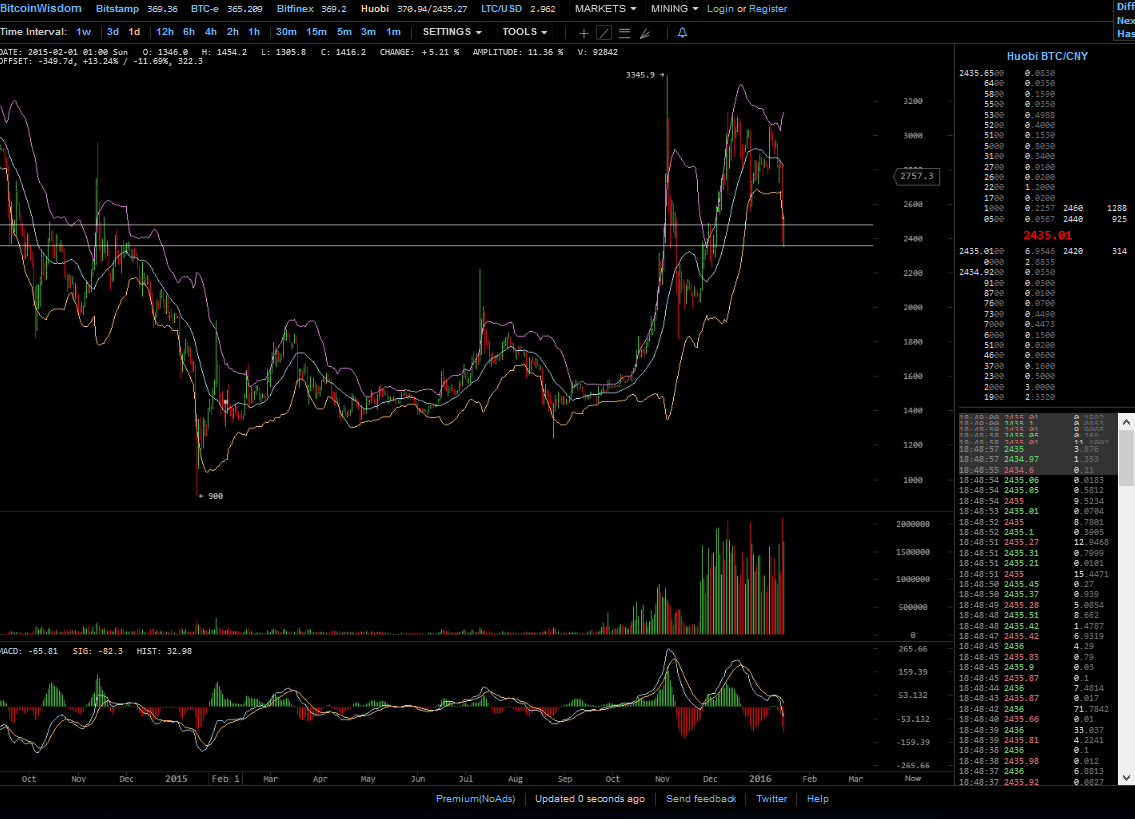Click the 900 low price marker
1135x819 pixels.
(x=211, y=496)
